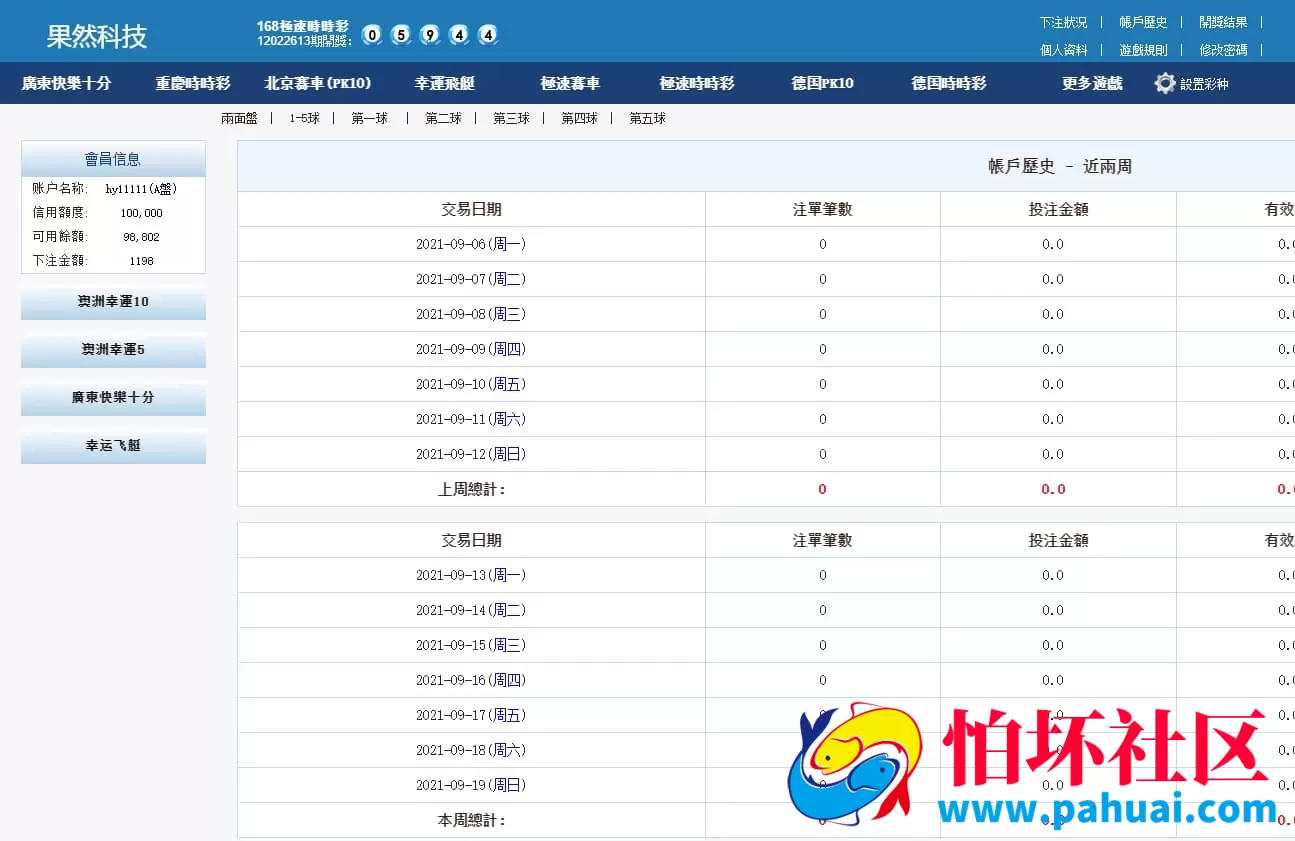Click the 果然科技 site logo
Viewport: 1295px width, 841px height.
(97, 35)
